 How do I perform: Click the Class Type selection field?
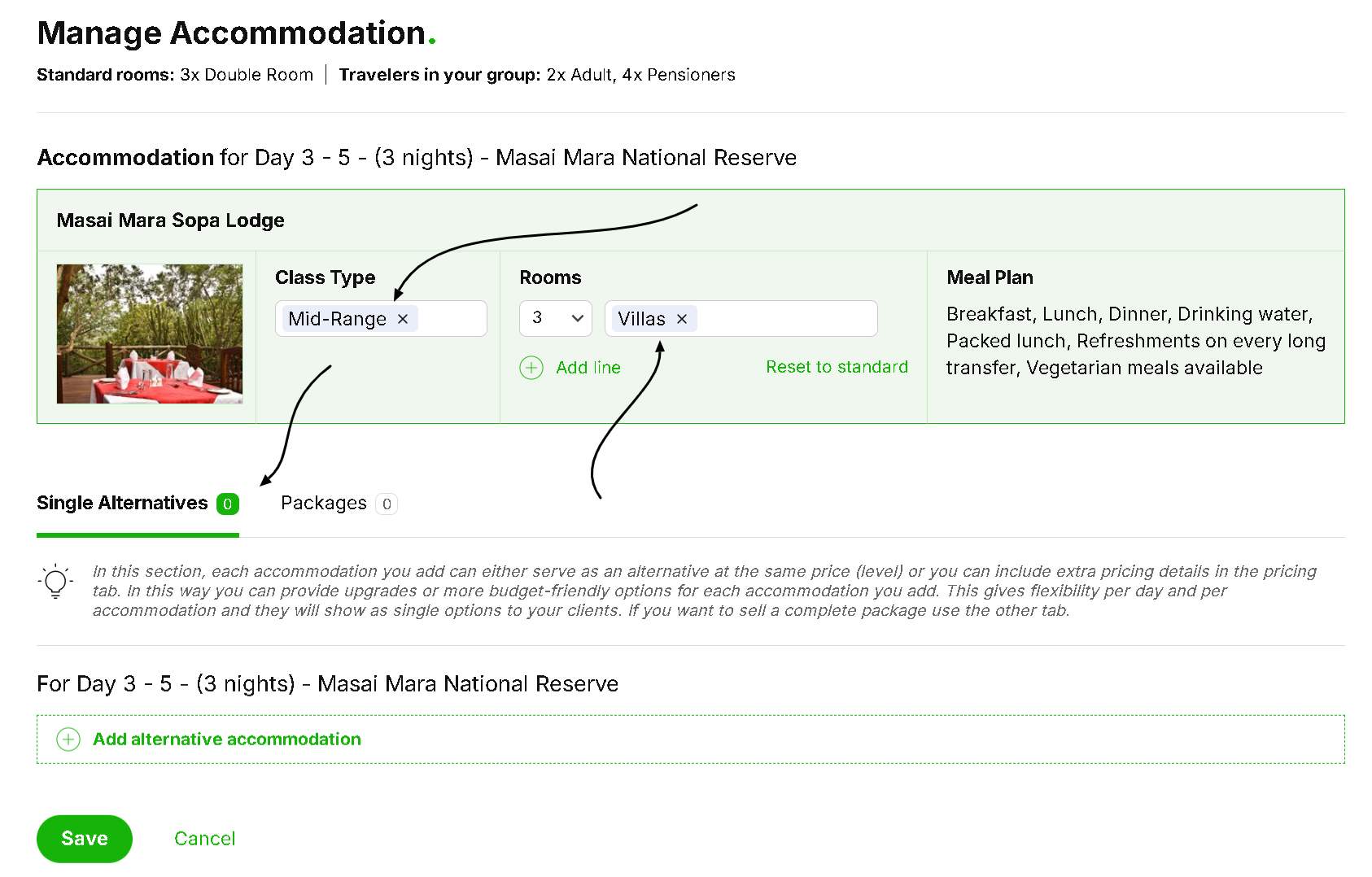click(452, 319)
